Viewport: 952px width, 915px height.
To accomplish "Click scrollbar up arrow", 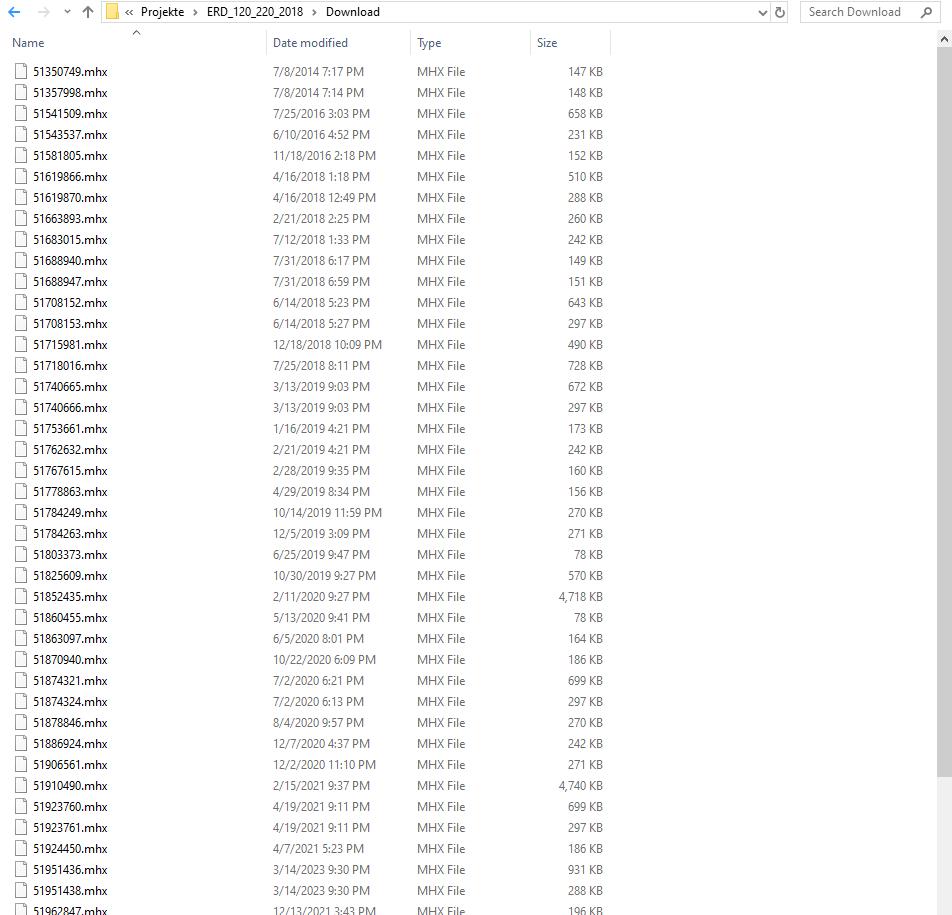I will tap(944, 39).
